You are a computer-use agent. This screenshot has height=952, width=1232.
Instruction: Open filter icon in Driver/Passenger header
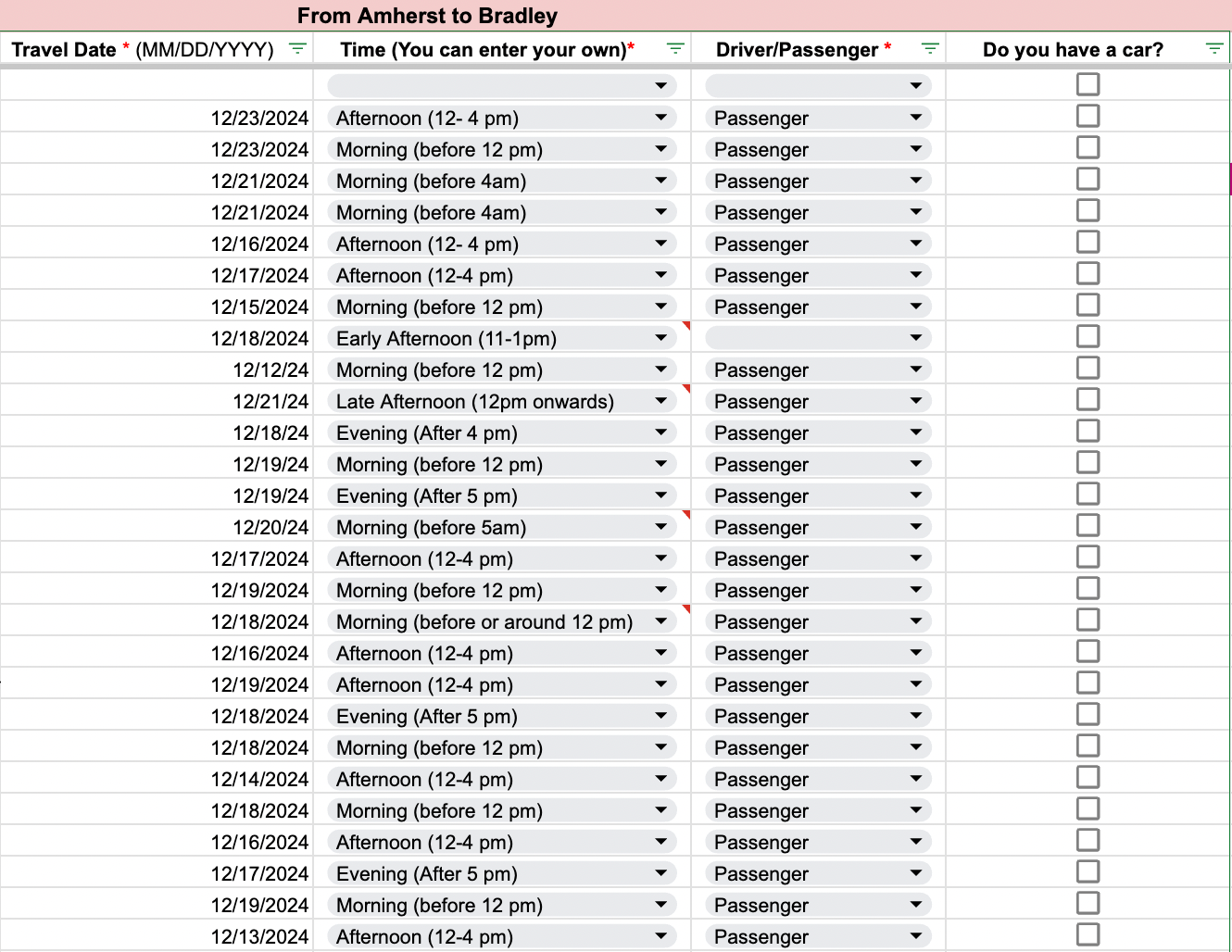[x=930, y=48]
